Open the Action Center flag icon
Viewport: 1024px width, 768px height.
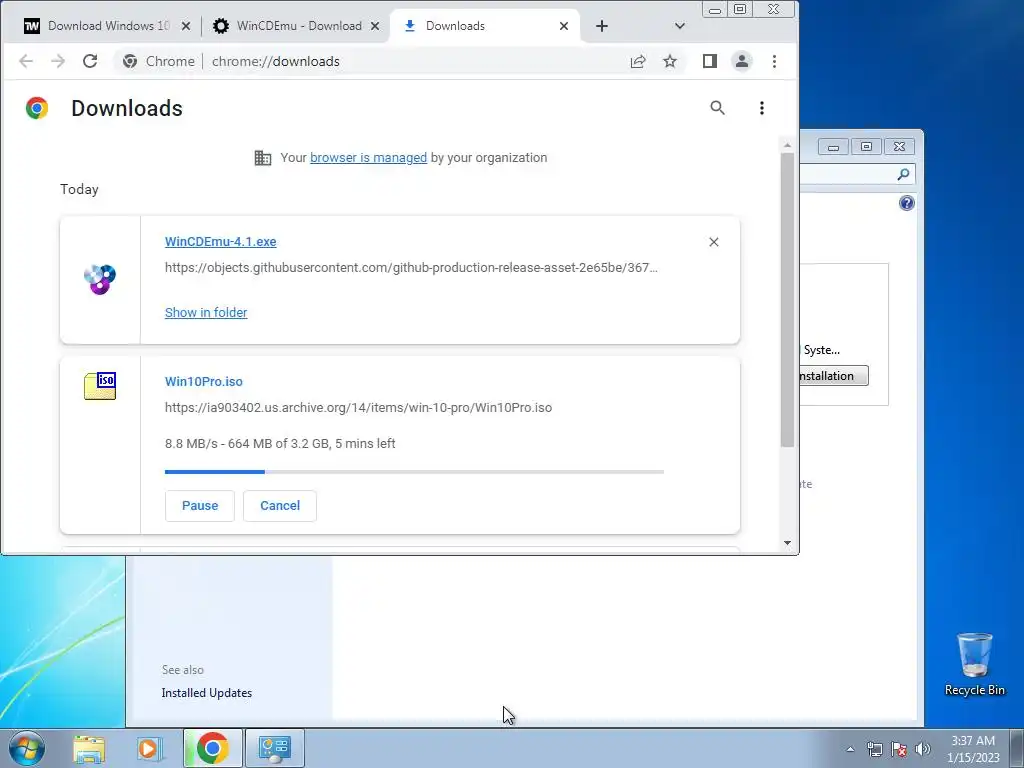[899, 749]
